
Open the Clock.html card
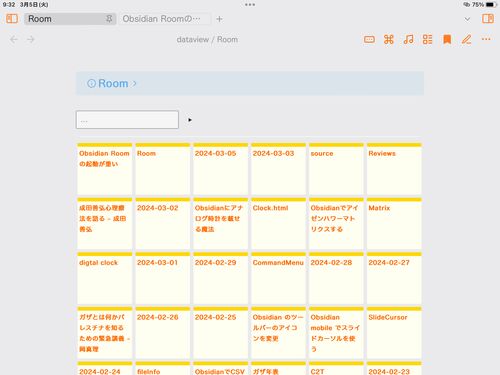click(x=279, y=224)
